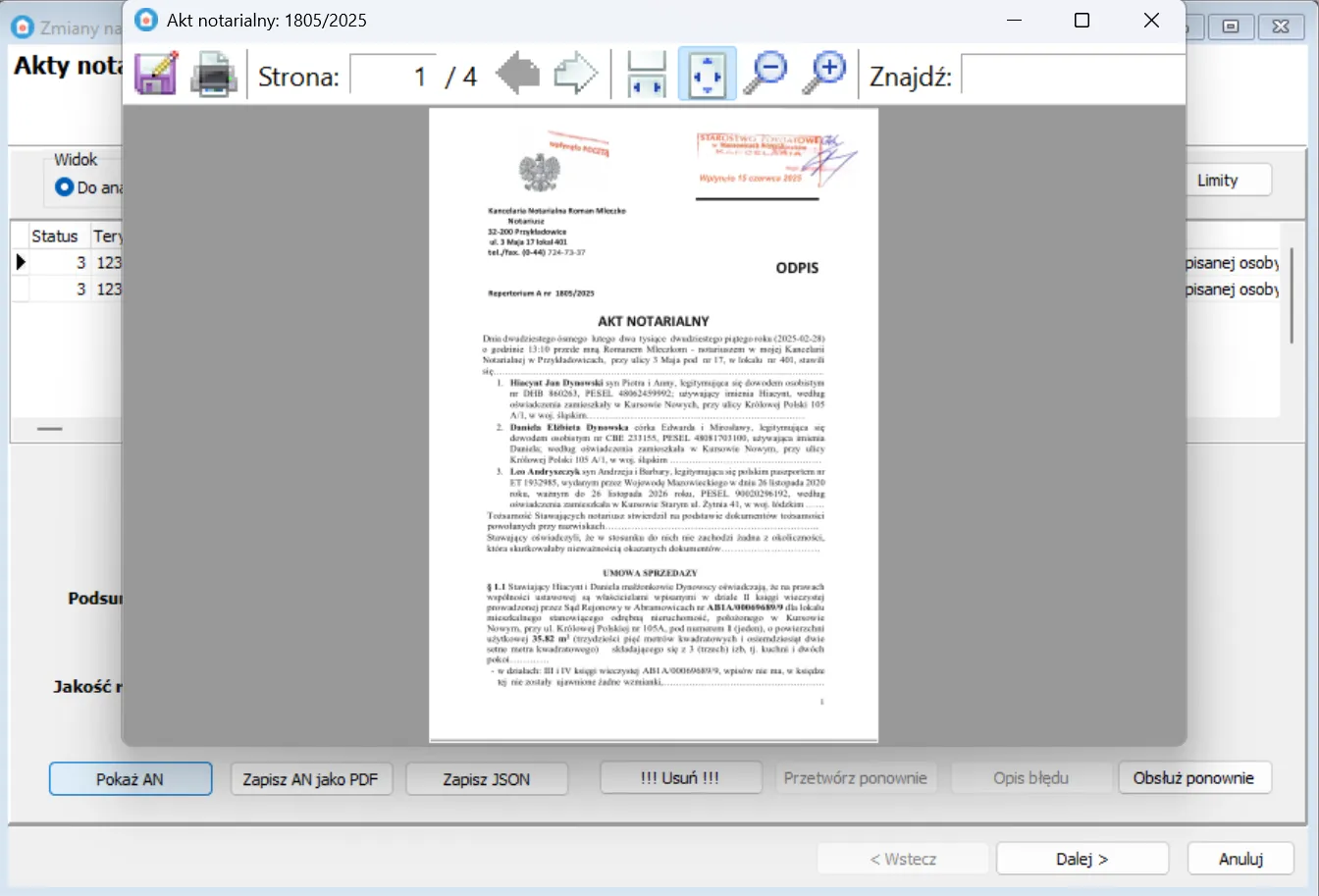Advance to the next page arrow
Viewport: 1319px width, 896px height.
[576, 73]
